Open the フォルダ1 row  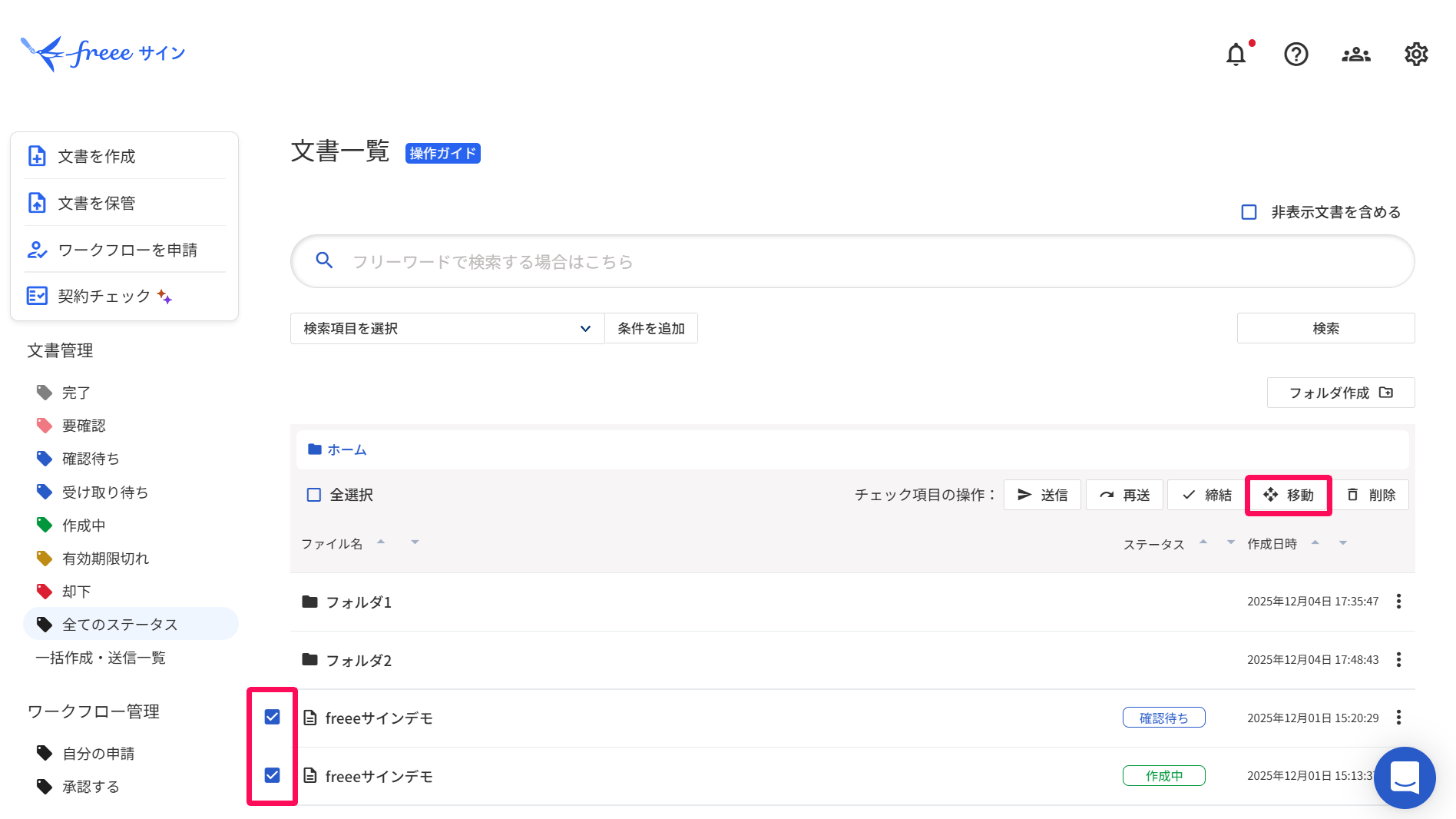pos(852,602)
